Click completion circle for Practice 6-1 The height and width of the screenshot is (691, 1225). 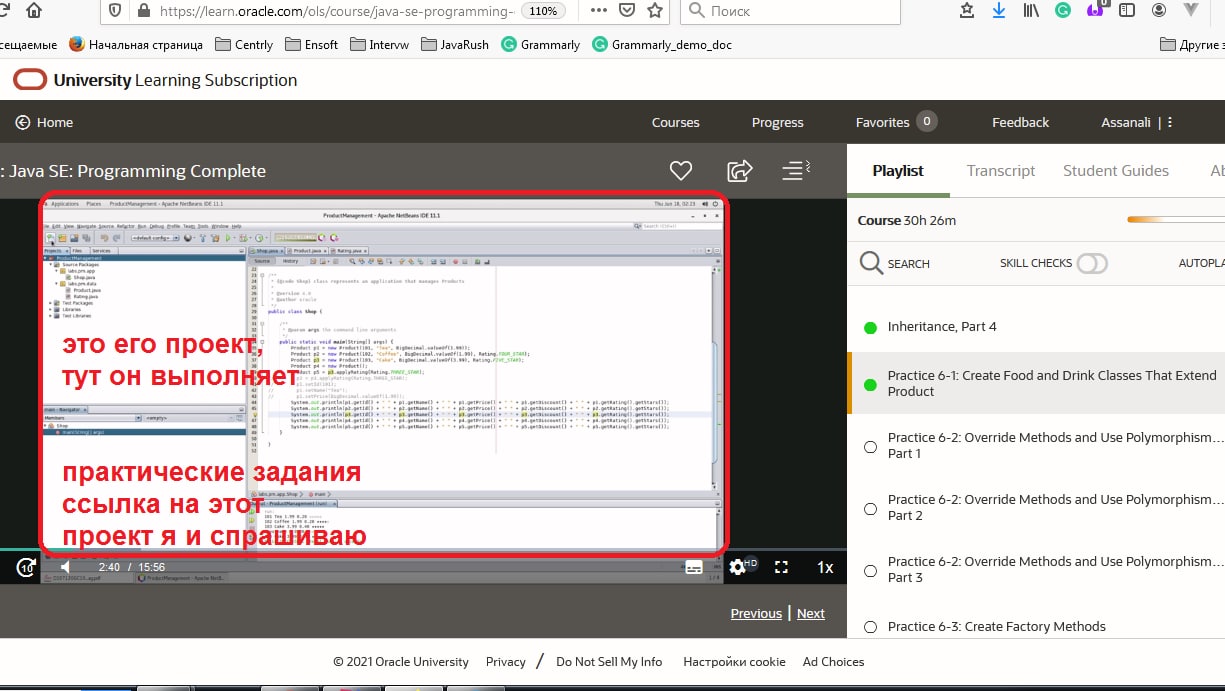click(x=870, y=384)
